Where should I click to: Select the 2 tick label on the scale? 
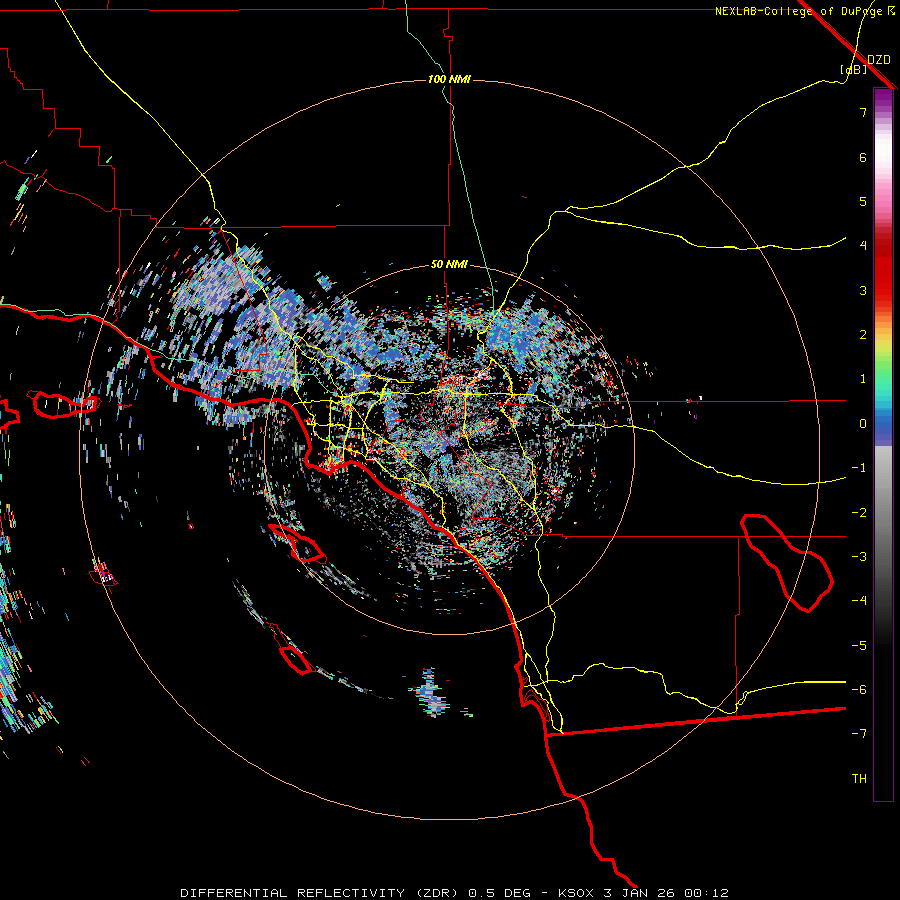(x=863, y=335)
